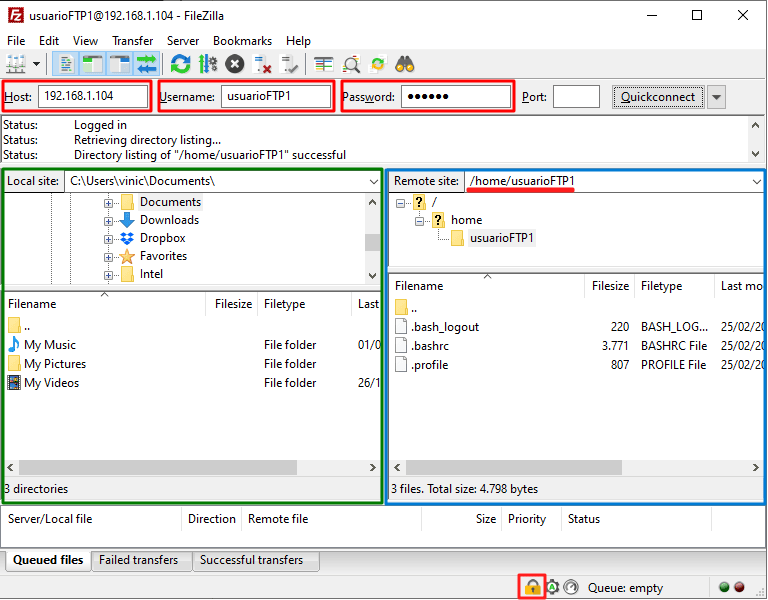
Task: Open the Edit menu
Action: (x=49, y=41)
